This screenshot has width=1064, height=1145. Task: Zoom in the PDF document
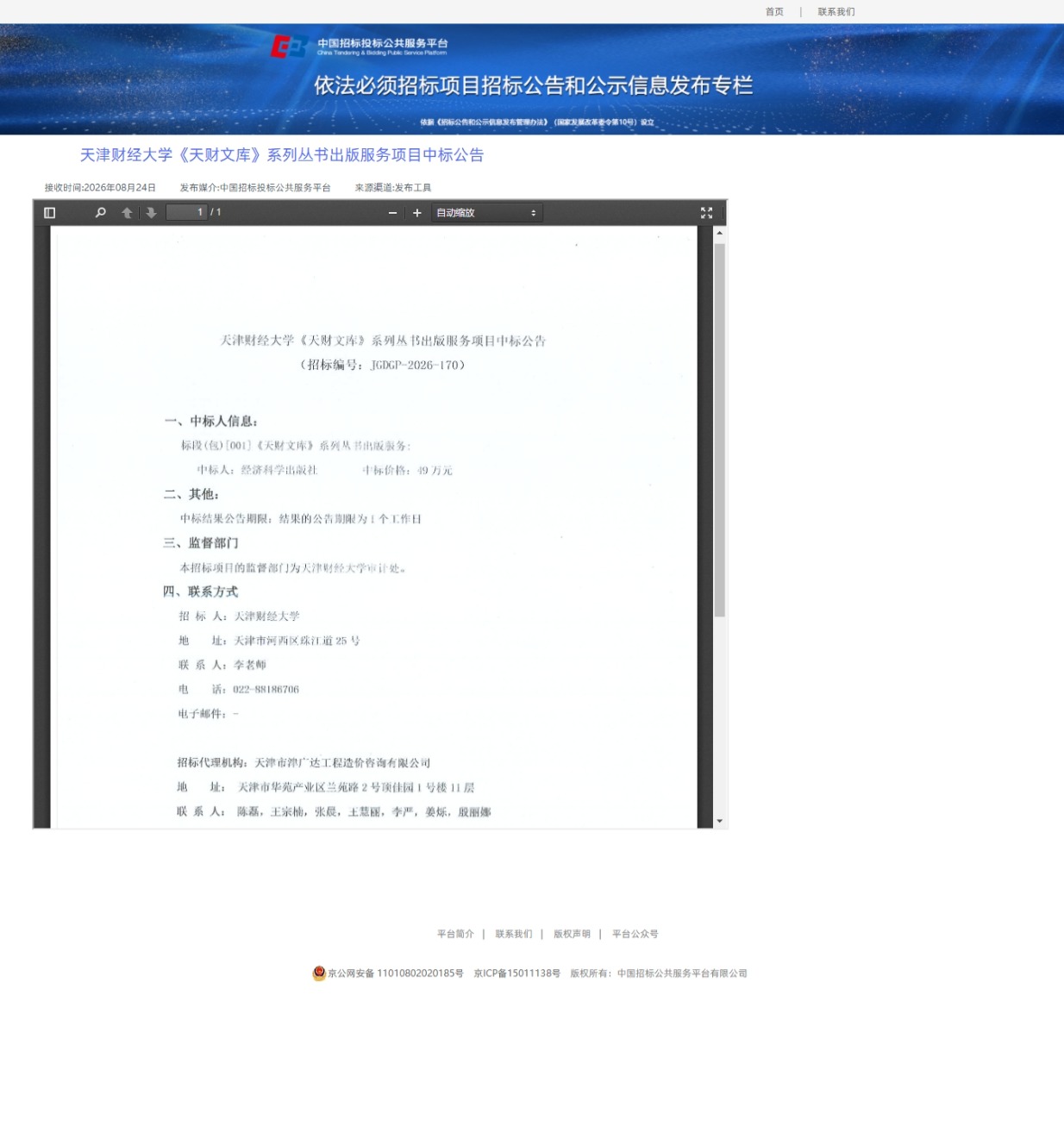point(417,213)
